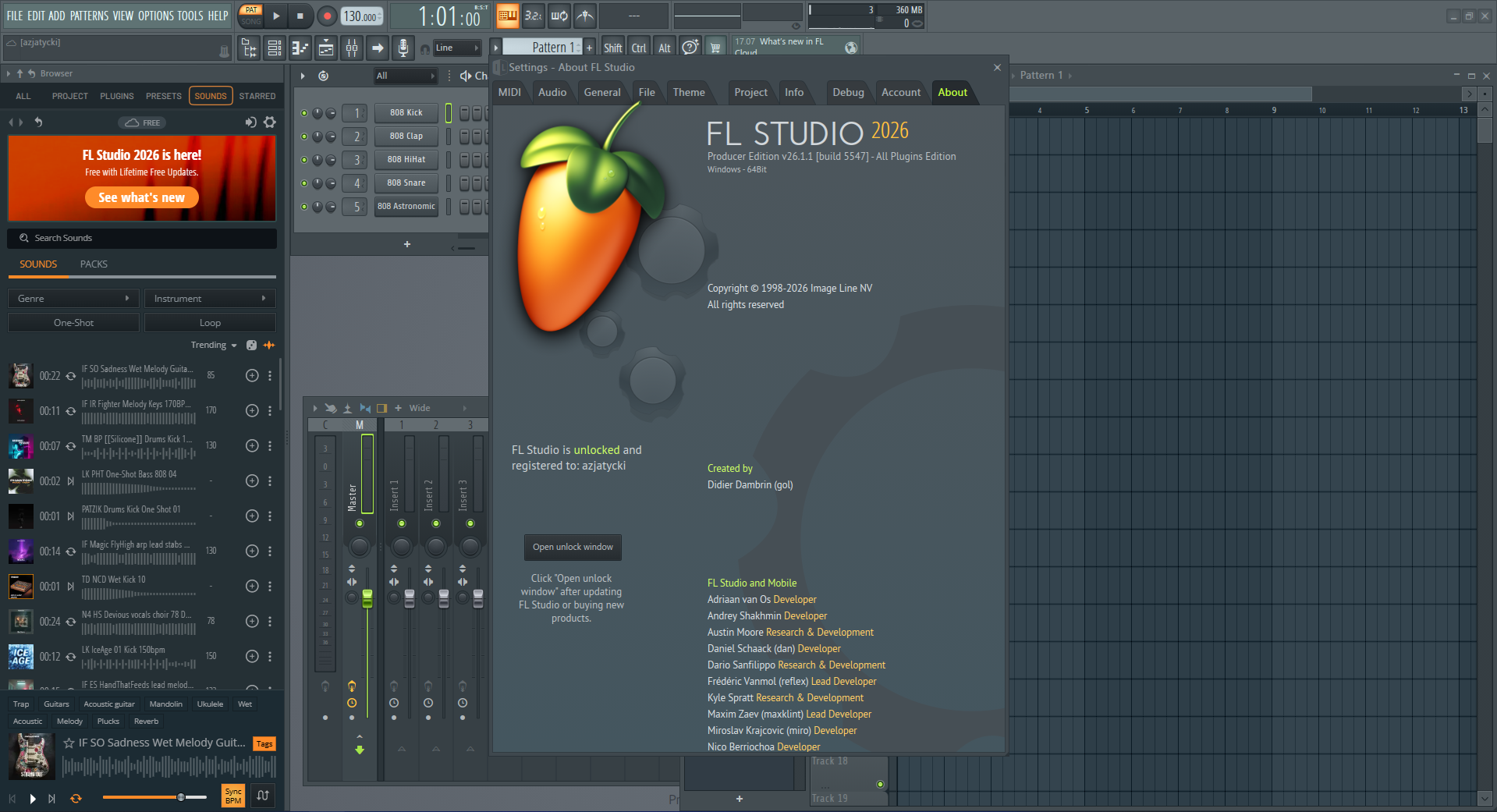Adjust the preview volume slider
This screenshot has width=1497, height=812.
[154, 797]
